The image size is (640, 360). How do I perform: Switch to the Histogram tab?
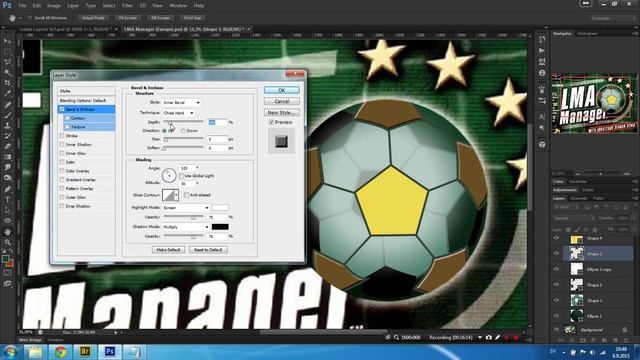tap(587, 33)
